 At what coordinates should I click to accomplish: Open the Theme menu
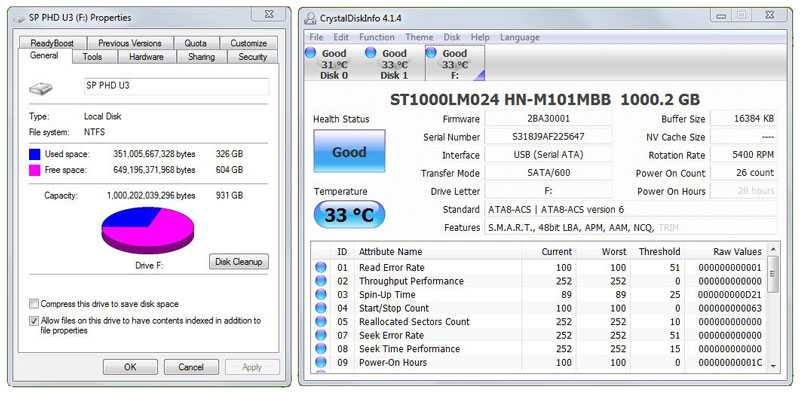pyautogui.click(x=419, y=37)
